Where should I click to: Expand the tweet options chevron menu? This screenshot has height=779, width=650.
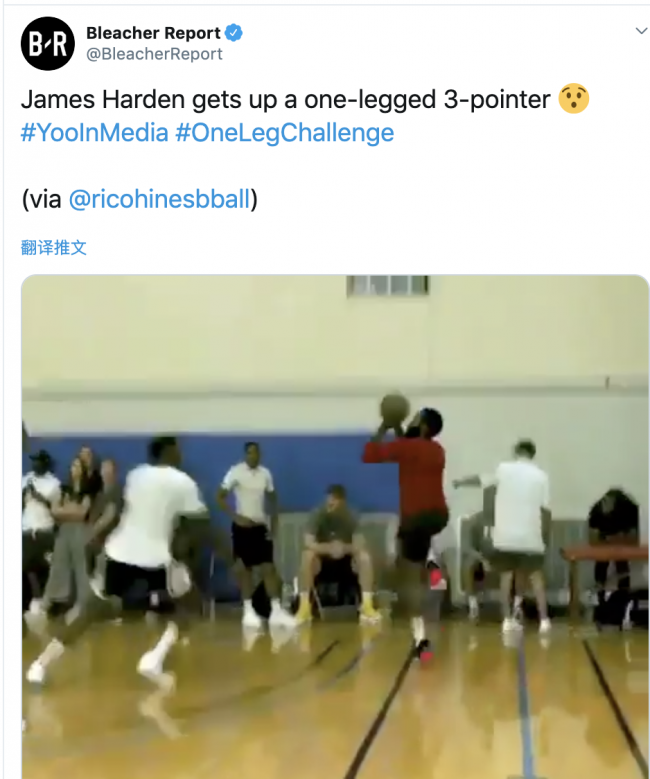[x=641, y=31]
